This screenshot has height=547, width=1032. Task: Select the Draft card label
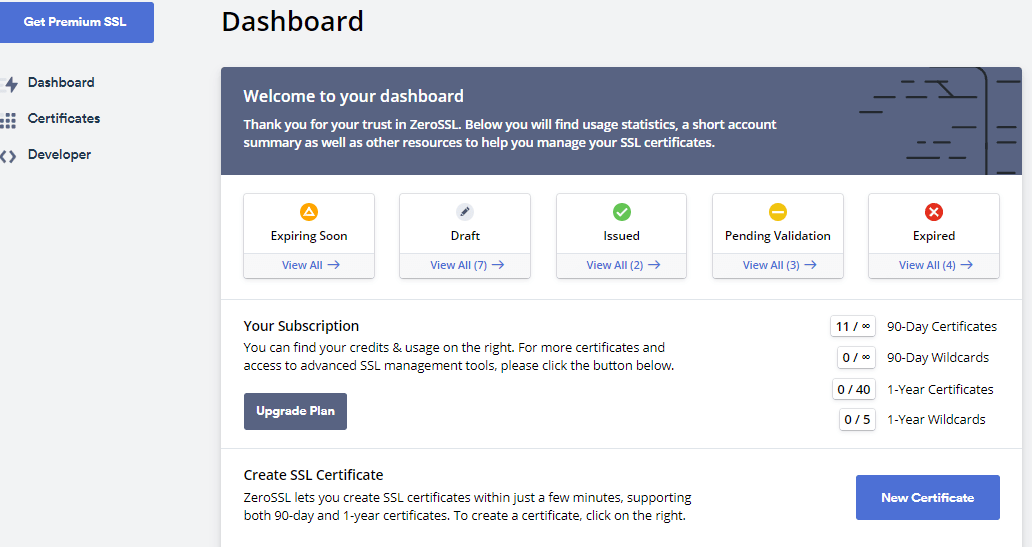coord(465,236)
